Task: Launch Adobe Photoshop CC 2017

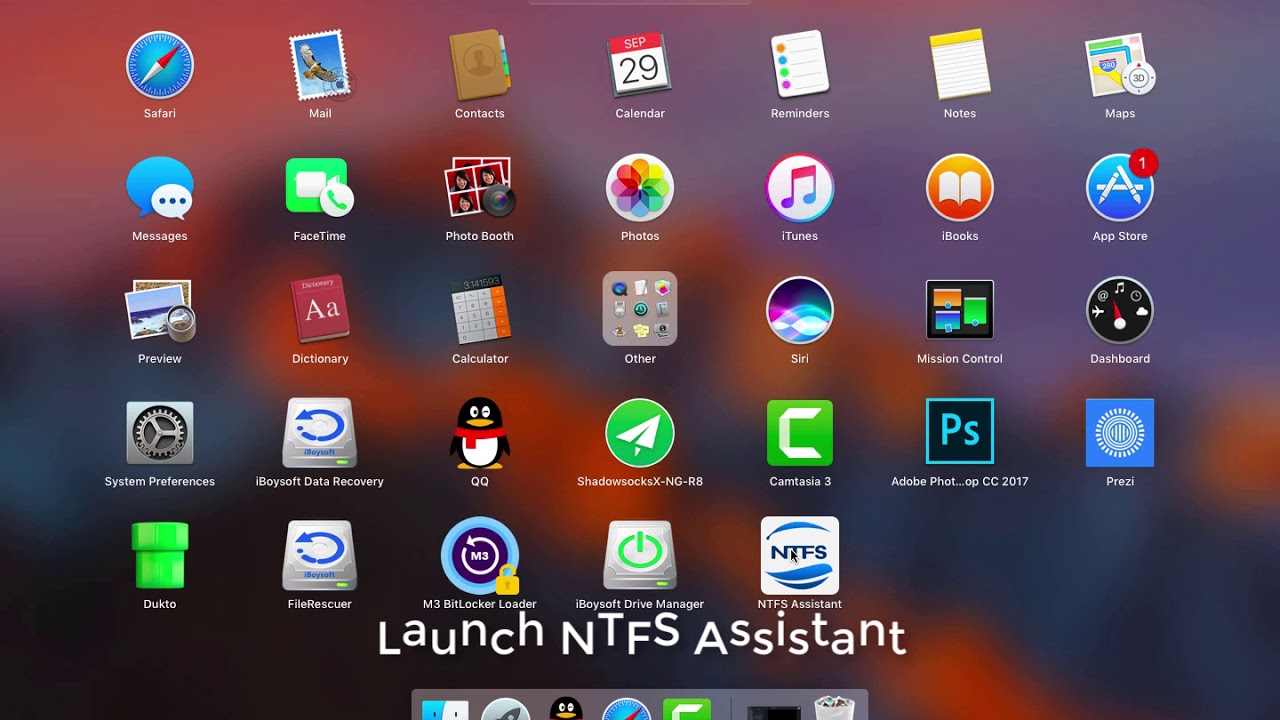Action: coord(960,433)
